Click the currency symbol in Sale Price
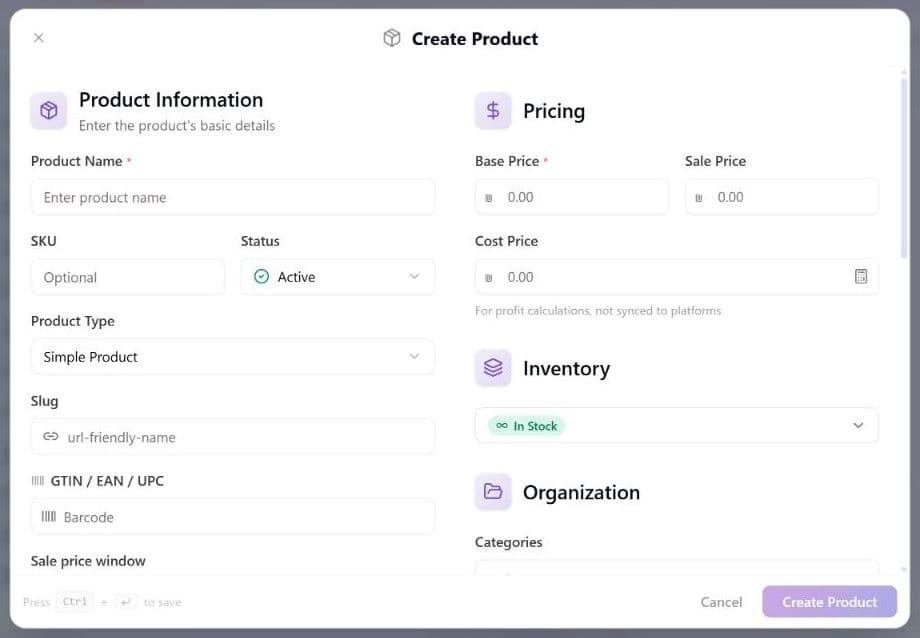Viewport: 920px width, 638px height. point(699,198)
